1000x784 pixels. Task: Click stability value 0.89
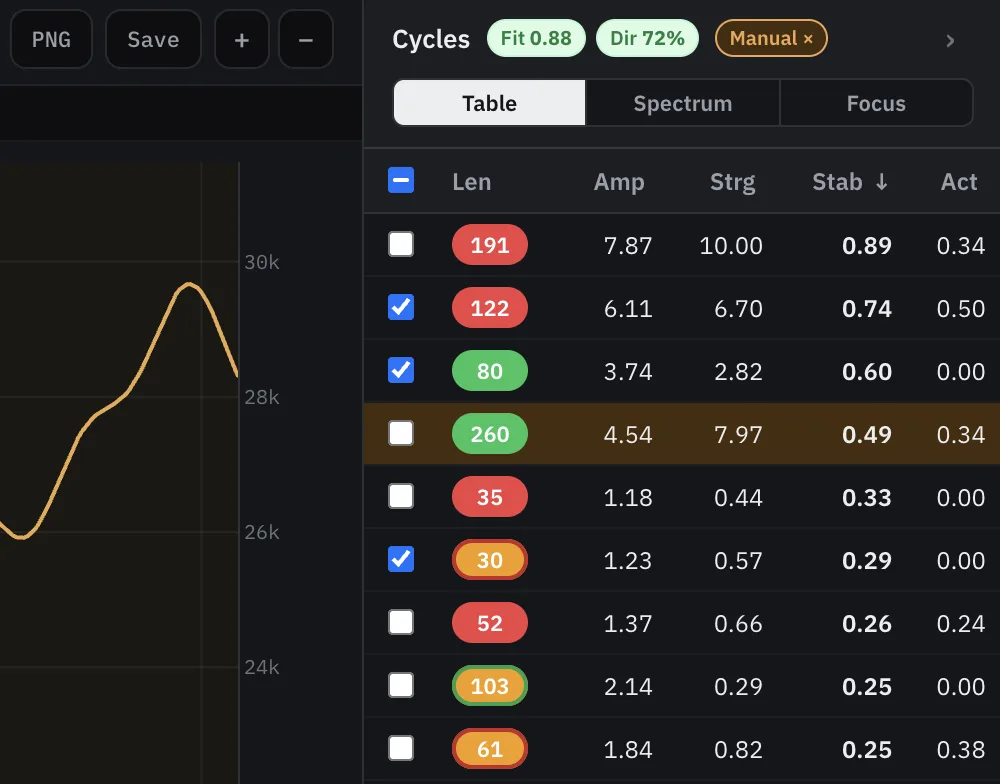[867, 246]
